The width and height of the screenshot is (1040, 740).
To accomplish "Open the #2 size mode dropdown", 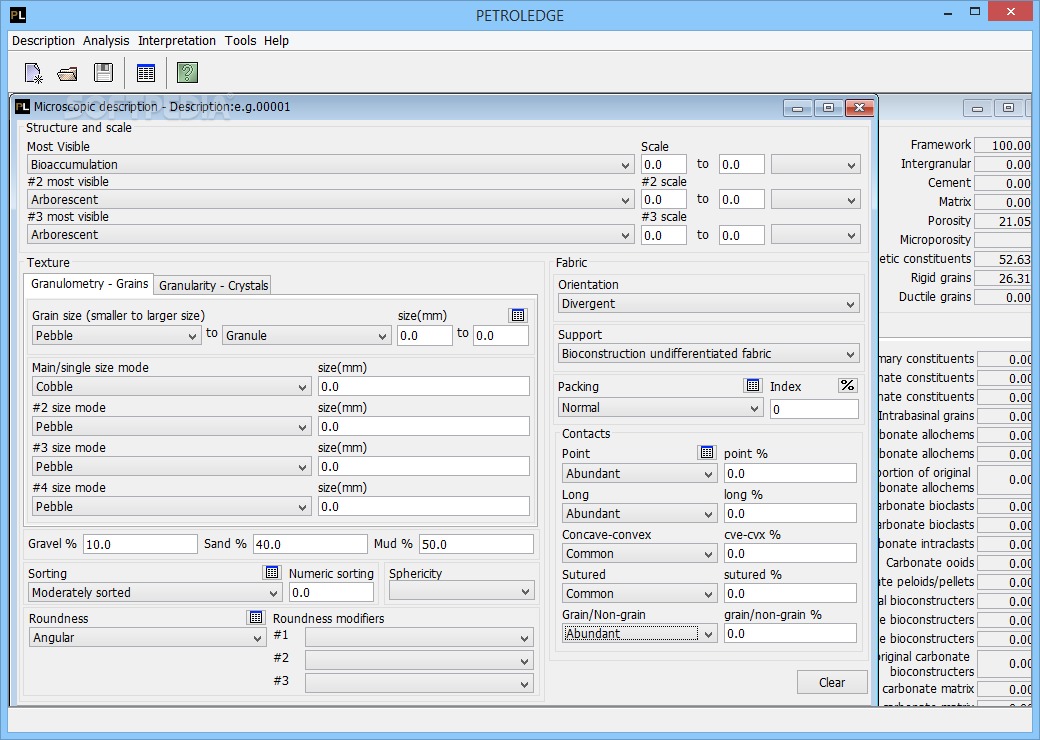I will tap(171, 426).
